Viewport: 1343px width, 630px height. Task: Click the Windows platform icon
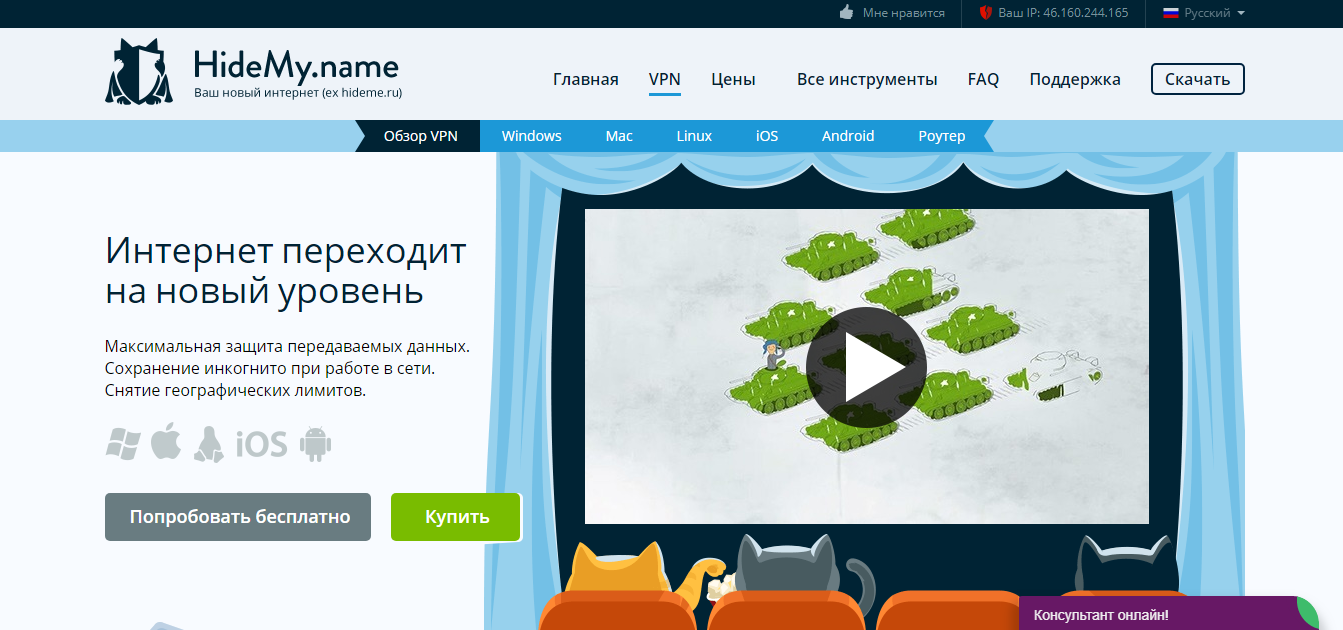(123, 444)
